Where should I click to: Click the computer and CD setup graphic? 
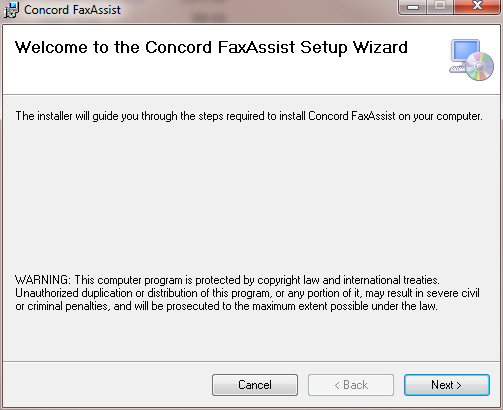pos(472,60)
